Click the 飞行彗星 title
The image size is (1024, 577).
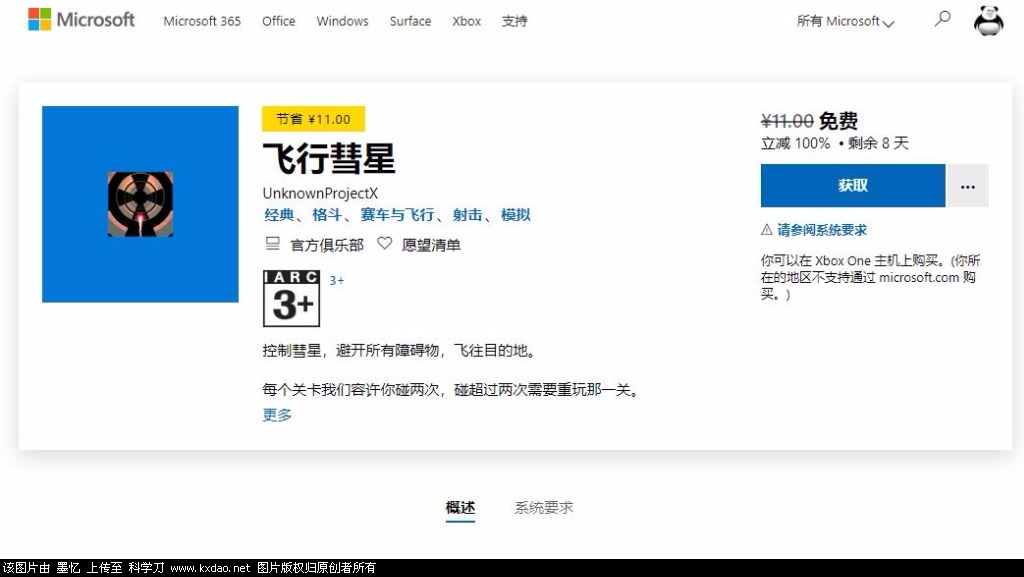point(329,159)
